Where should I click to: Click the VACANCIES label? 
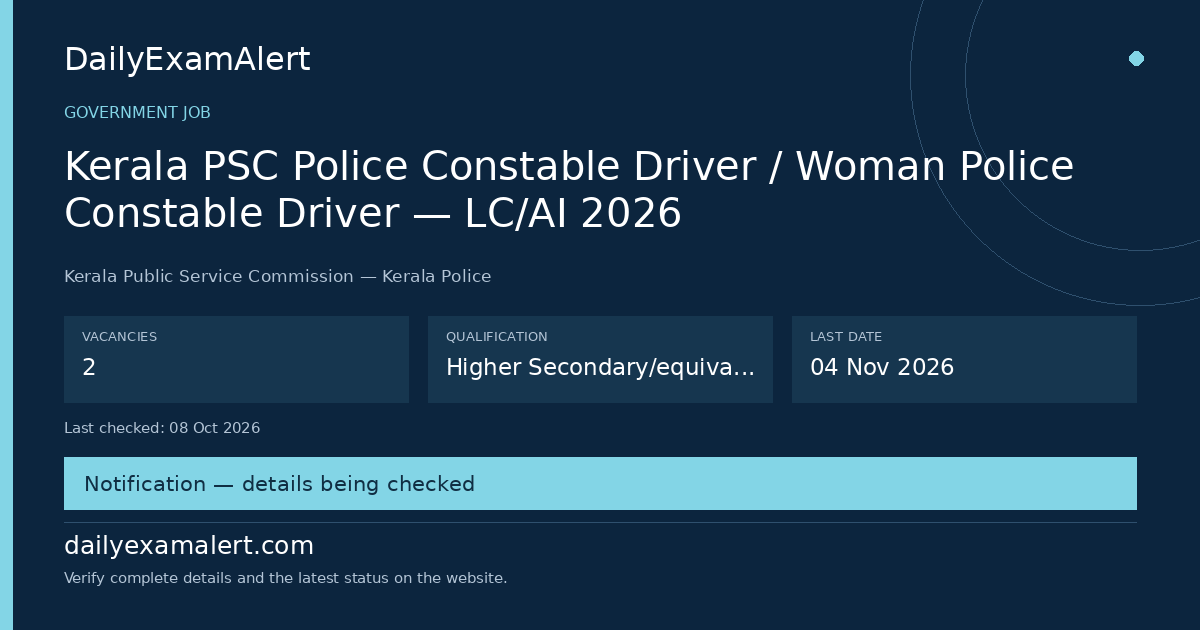pos(119,337)
